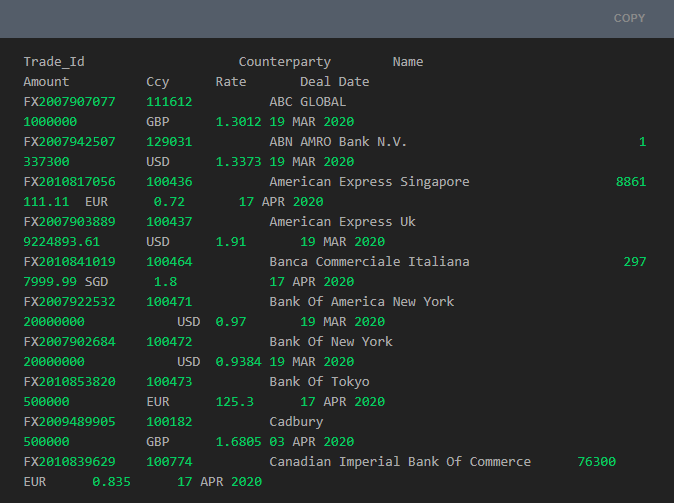
Task: Select counterparty number 129031
Action: [x=169, y=142]
